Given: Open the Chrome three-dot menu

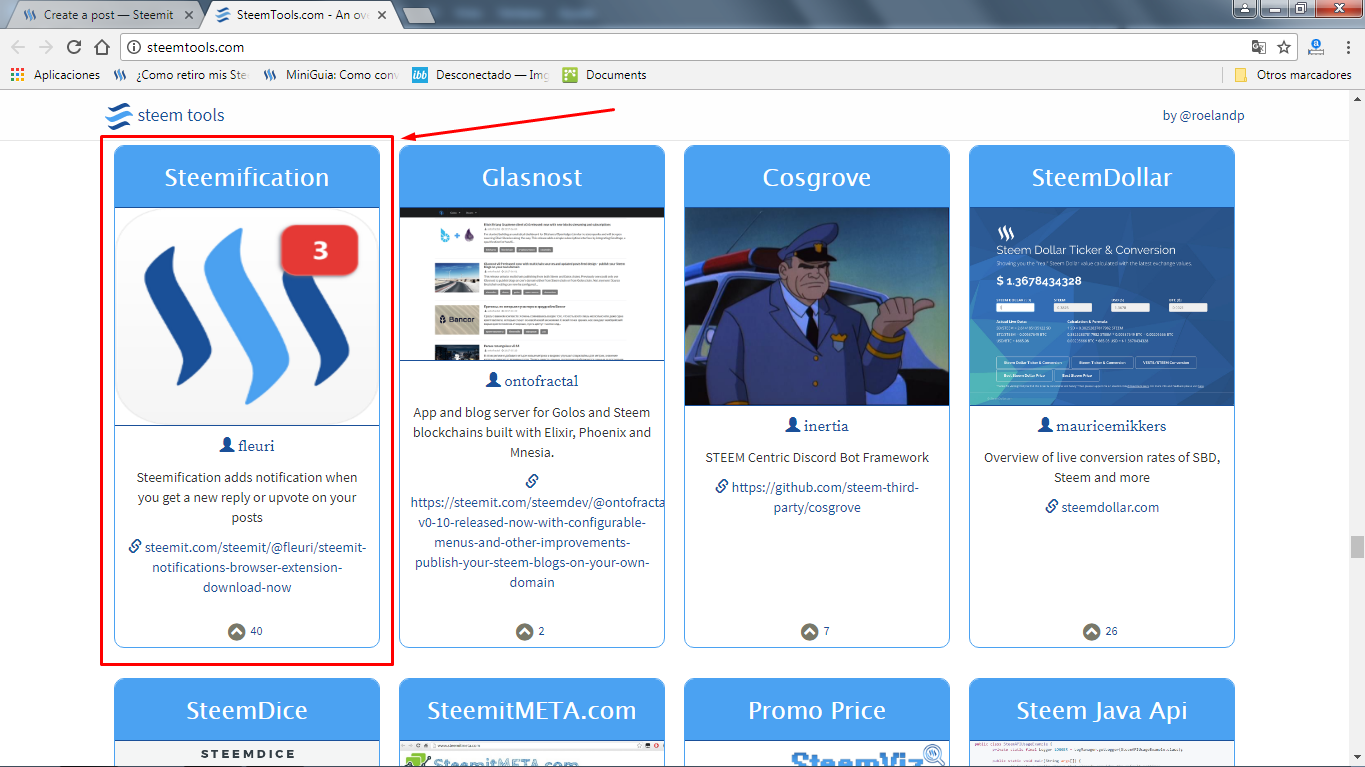Looking at the screenshot, I should point(1346,47).
